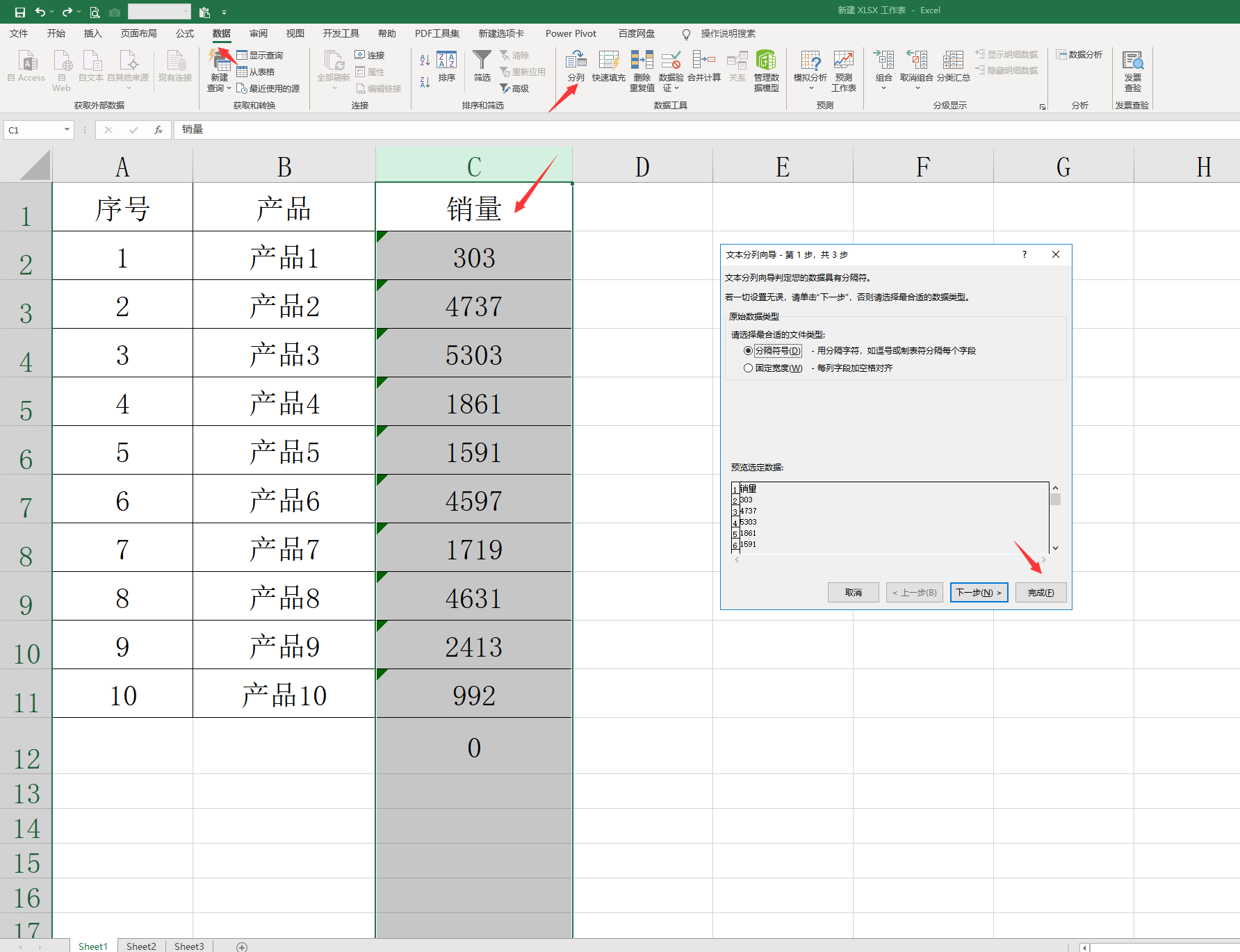Image resolution: width=1240 pixels, height=952 pixels.
Task: Click the Save icon in quick access toolbar
Action: [19, 12]
